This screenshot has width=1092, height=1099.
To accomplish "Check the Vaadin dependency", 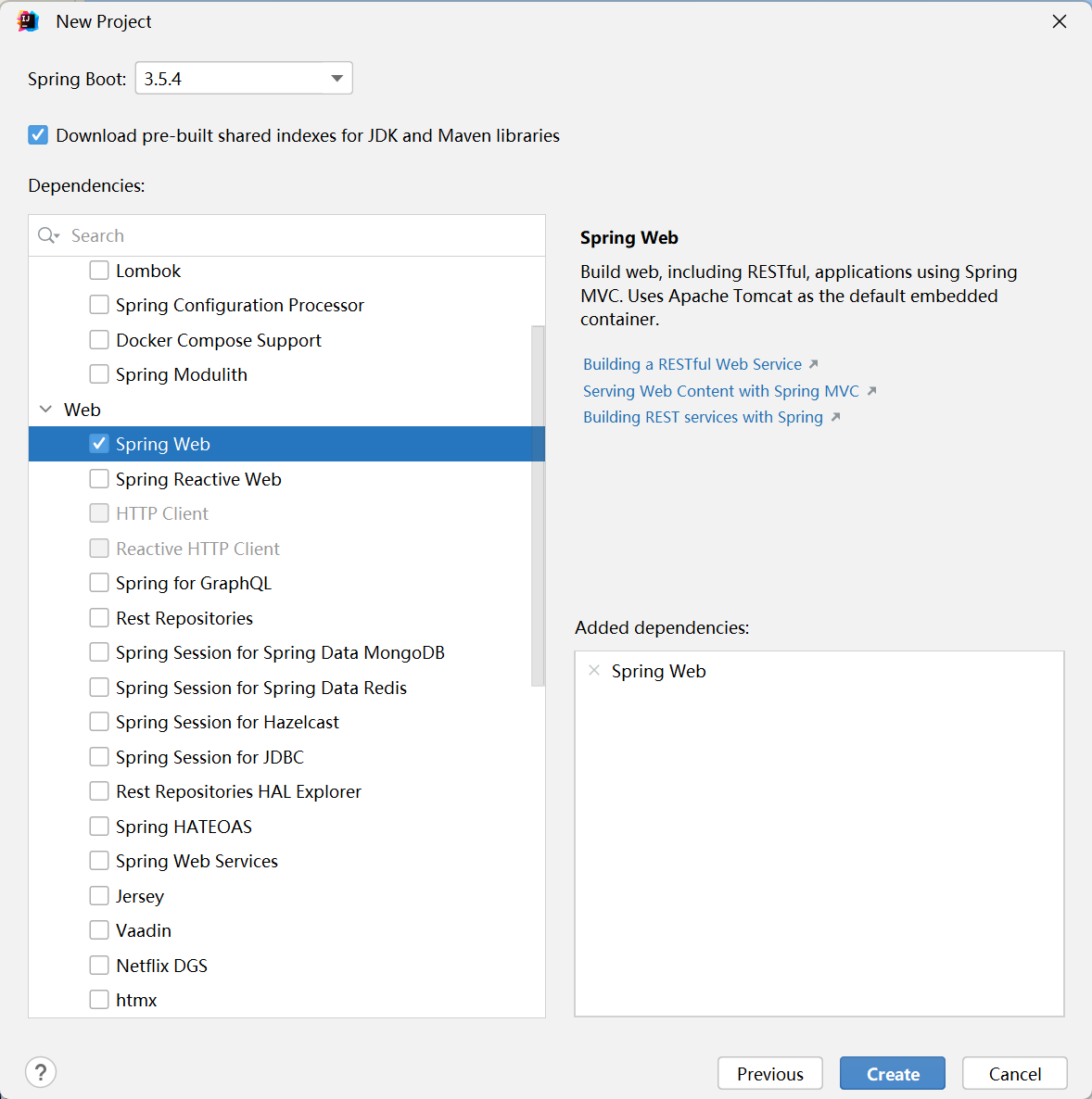I will (99, 930).
